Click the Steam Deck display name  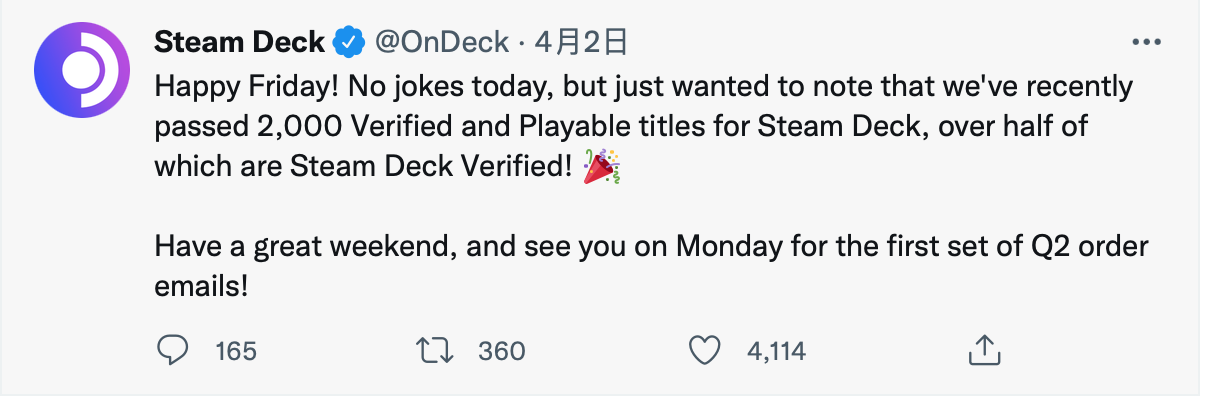point(240,42)
